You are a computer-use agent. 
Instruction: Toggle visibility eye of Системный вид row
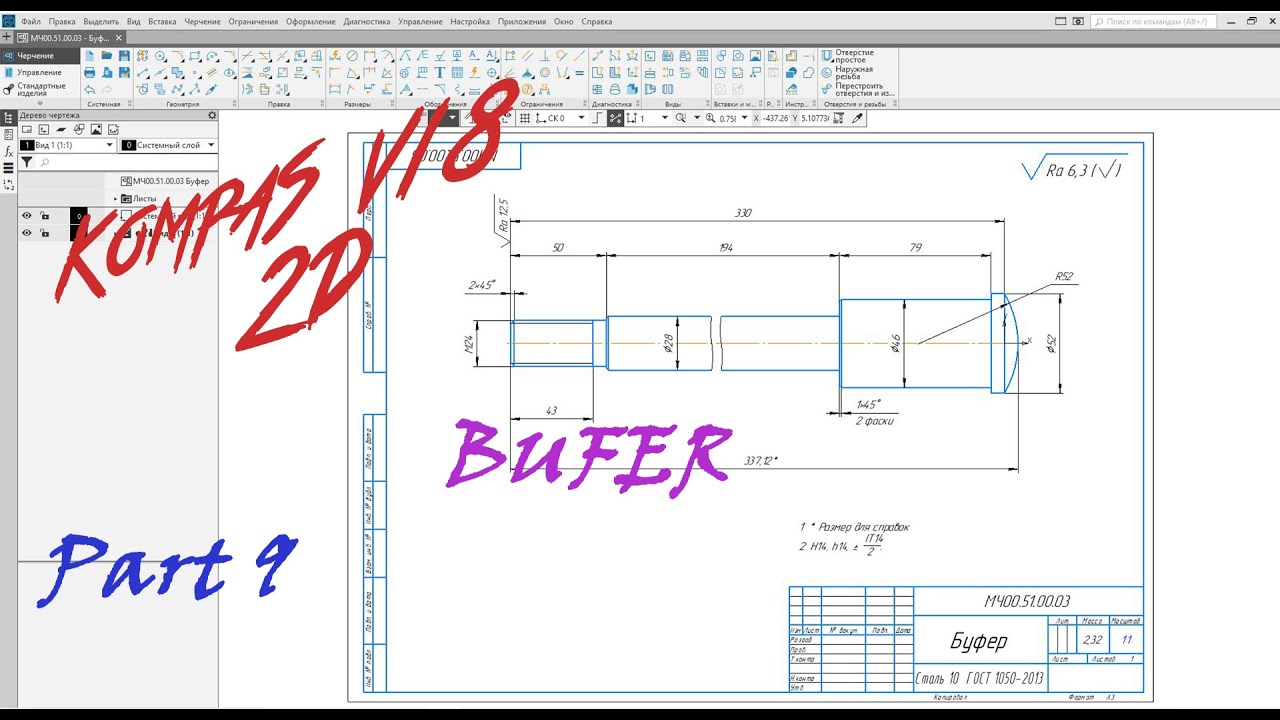pos(27,215)
